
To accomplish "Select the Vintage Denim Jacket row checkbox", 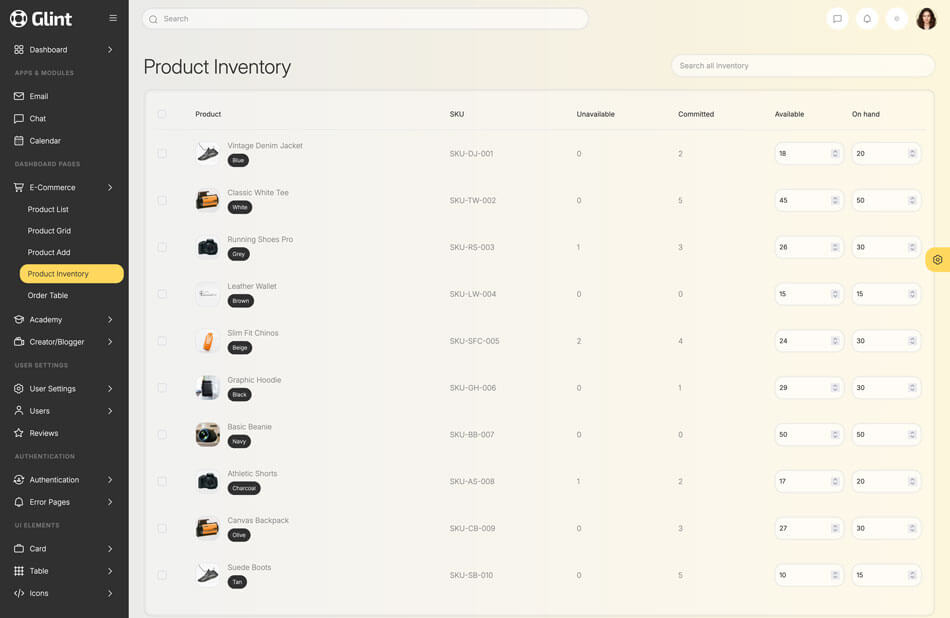I will [162, 154].
